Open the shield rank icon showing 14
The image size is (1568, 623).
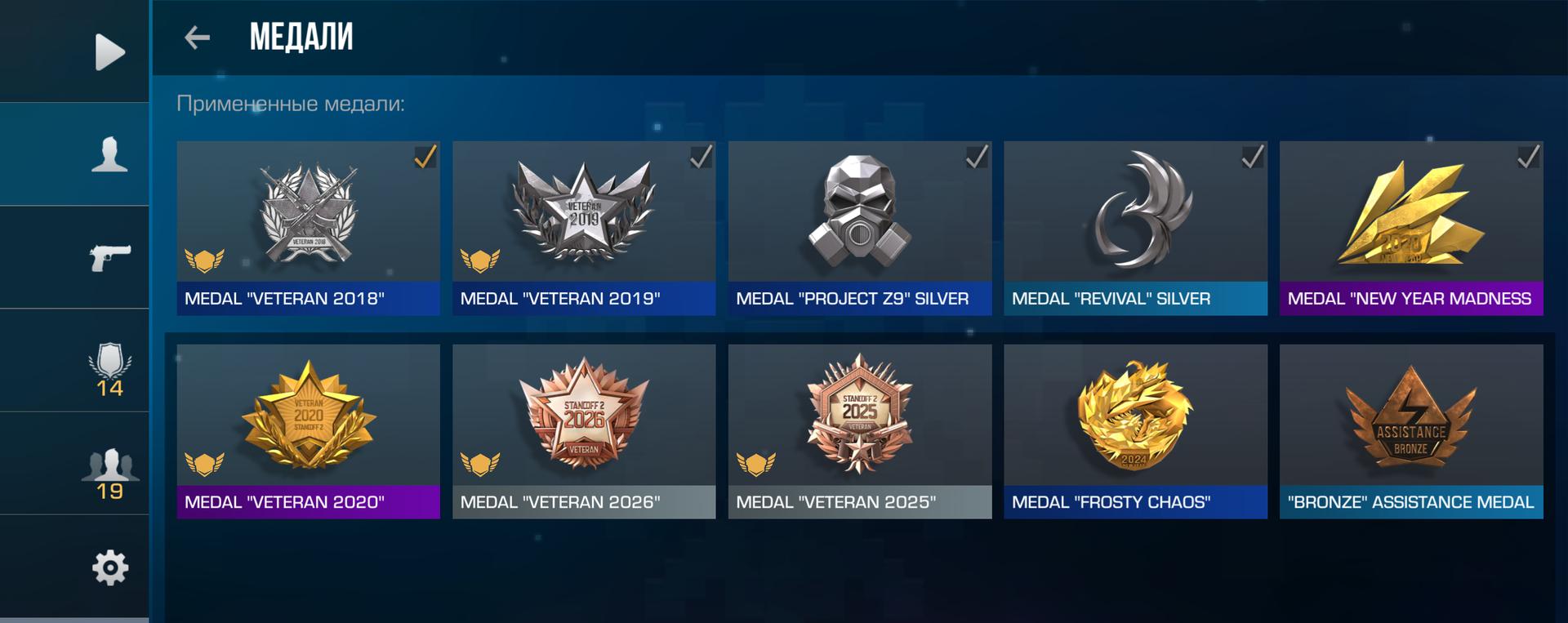click(109, 369)
